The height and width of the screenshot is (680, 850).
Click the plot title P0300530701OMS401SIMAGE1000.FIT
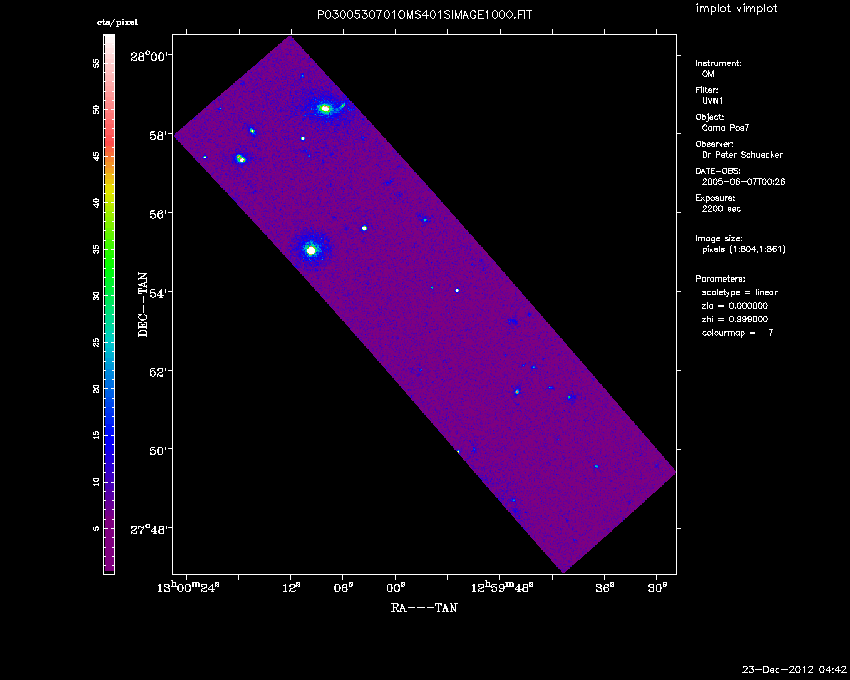pyautogui.click(x=424, y=15)
